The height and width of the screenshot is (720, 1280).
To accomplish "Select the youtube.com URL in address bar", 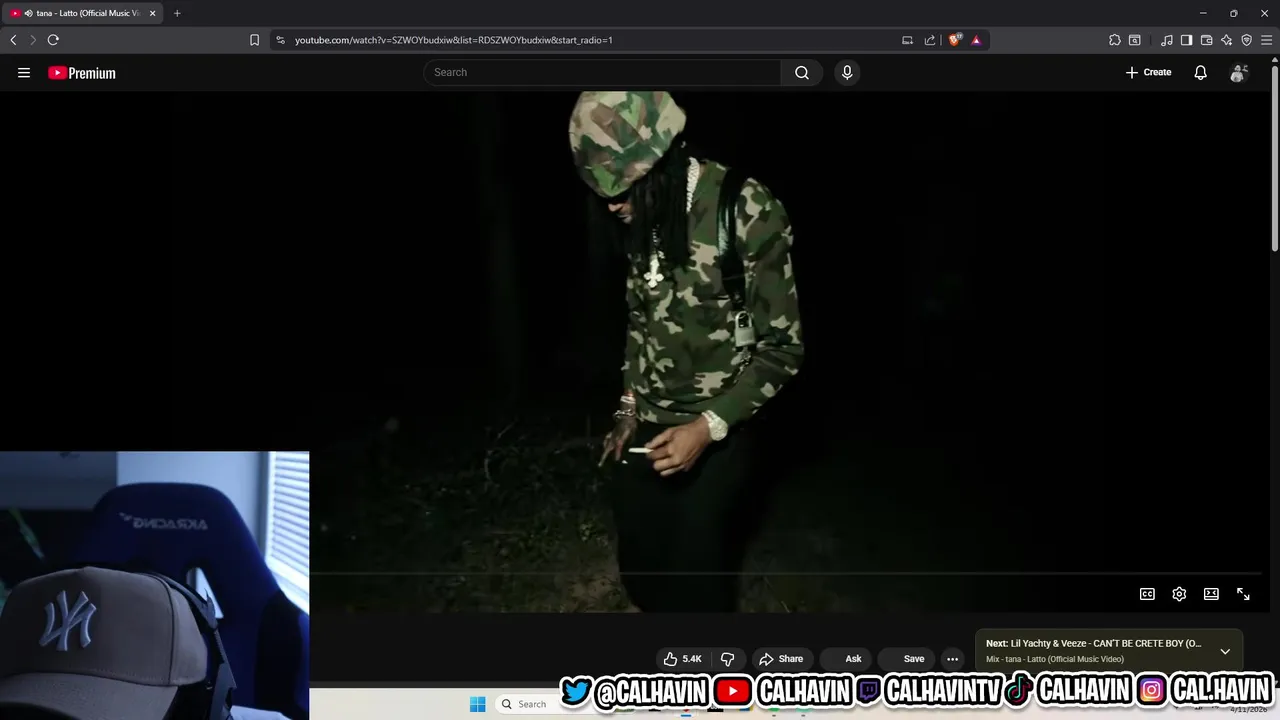I will click(x=453, y=40).
